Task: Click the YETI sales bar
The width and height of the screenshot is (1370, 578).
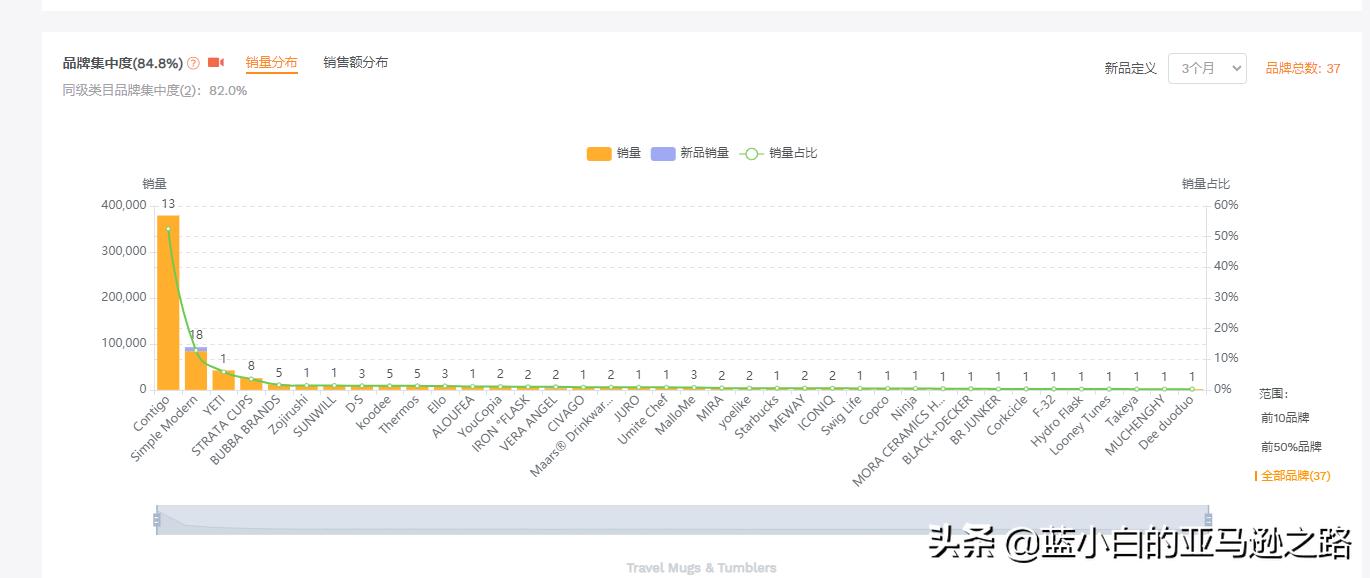Action: [x=223, y=379]
